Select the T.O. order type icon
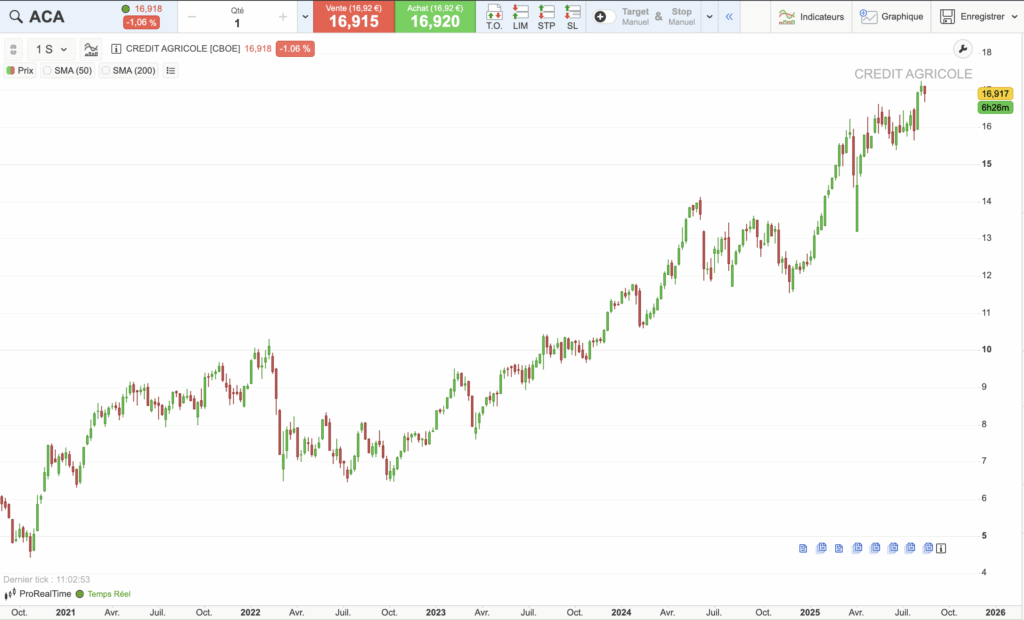The image size is (1024, 620). [x=493, y=16]
